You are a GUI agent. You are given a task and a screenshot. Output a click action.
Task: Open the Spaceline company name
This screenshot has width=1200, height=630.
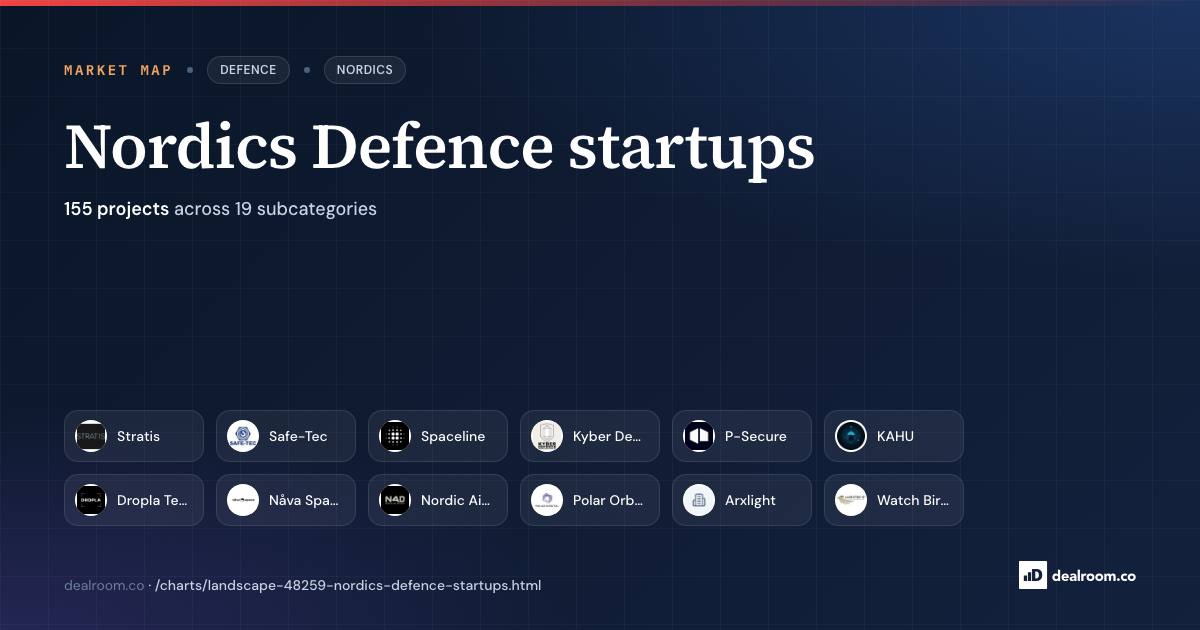(x=453, y=436)
